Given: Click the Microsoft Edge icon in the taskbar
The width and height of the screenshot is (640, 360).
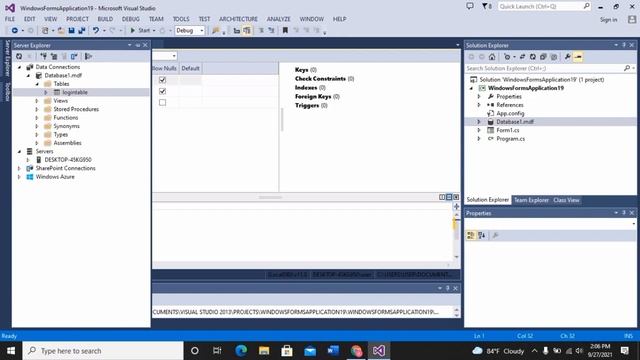Looking at the screenshot, I should (x=241, y=351).
